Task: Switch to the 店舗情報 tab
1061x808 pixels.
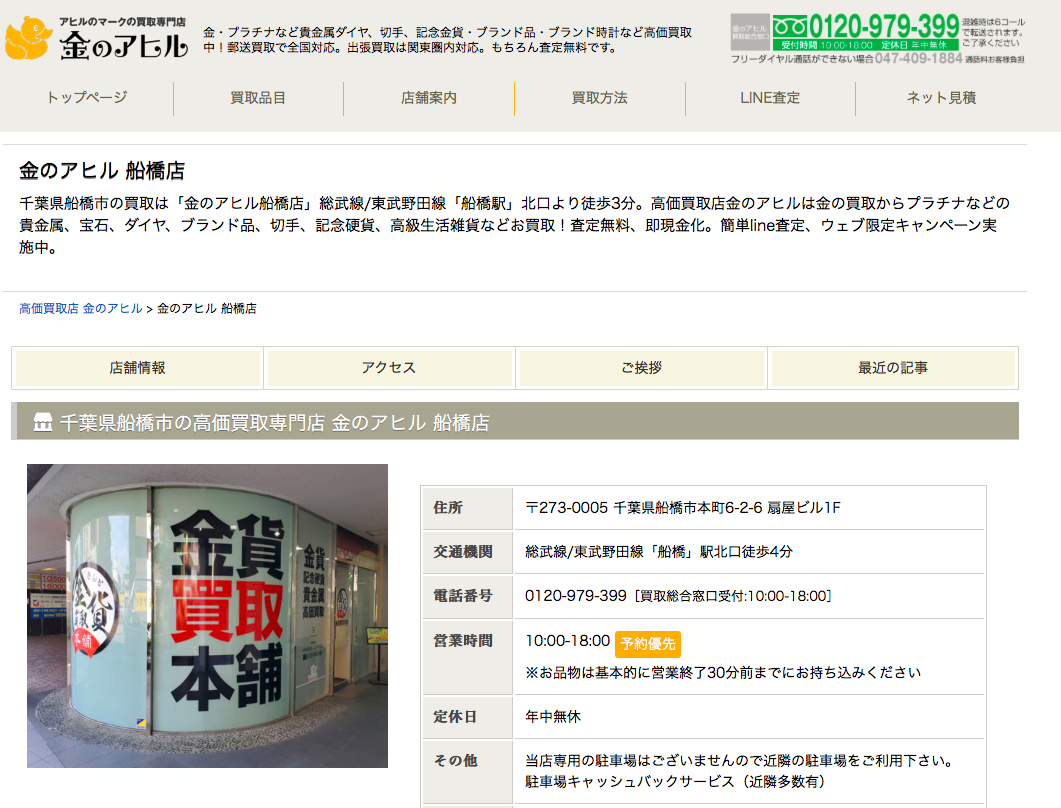Action: (x=134, y=368)
